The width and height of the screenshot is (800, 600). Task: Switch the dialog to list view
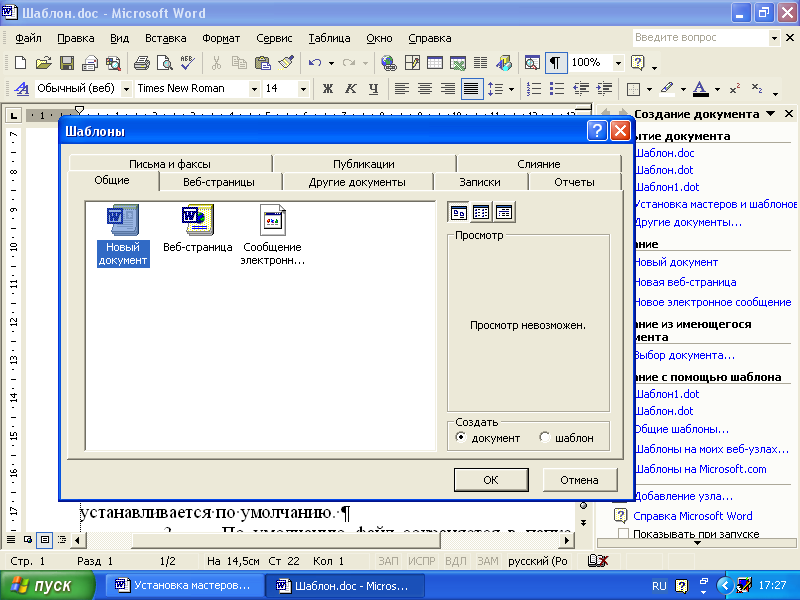[x=481, y=212]
